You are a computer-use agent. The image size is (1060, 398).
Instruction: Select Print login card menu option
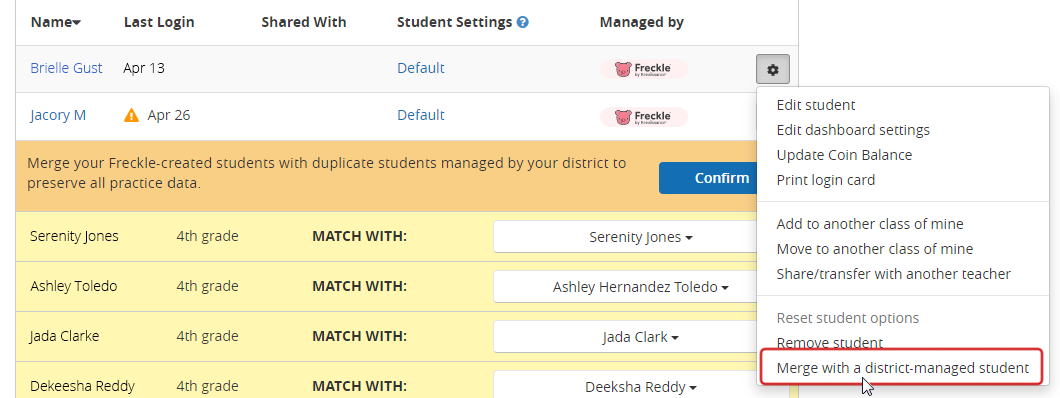(x=825, y=180)
